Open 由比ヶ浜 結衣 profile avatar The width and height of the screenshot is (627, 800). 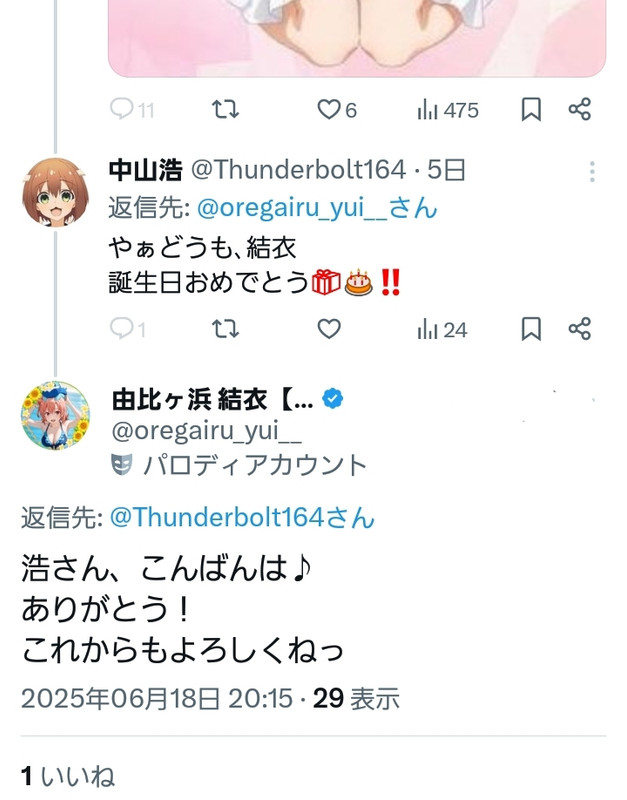pos(56,416)
